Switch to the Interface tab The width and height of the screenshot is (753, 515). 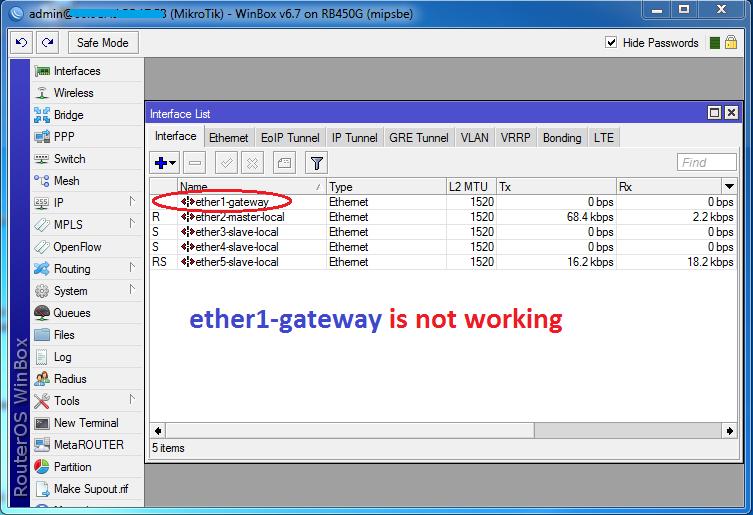coord(175,136)
